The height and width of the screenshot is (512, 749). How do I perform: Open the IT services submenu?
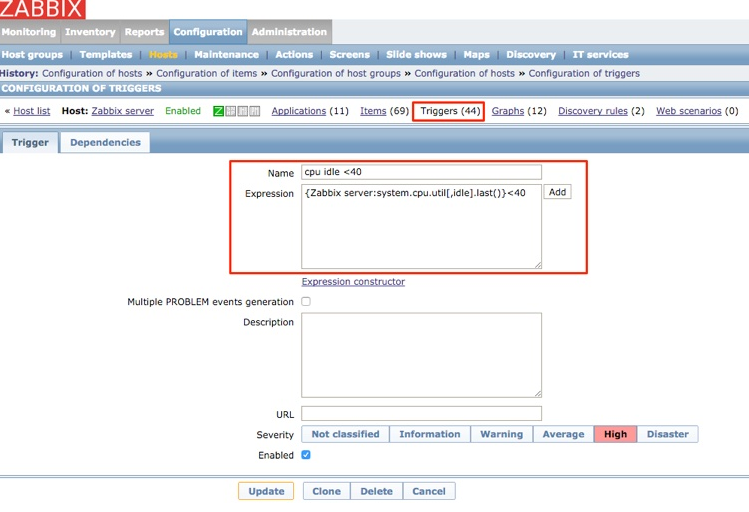(600, 54)
